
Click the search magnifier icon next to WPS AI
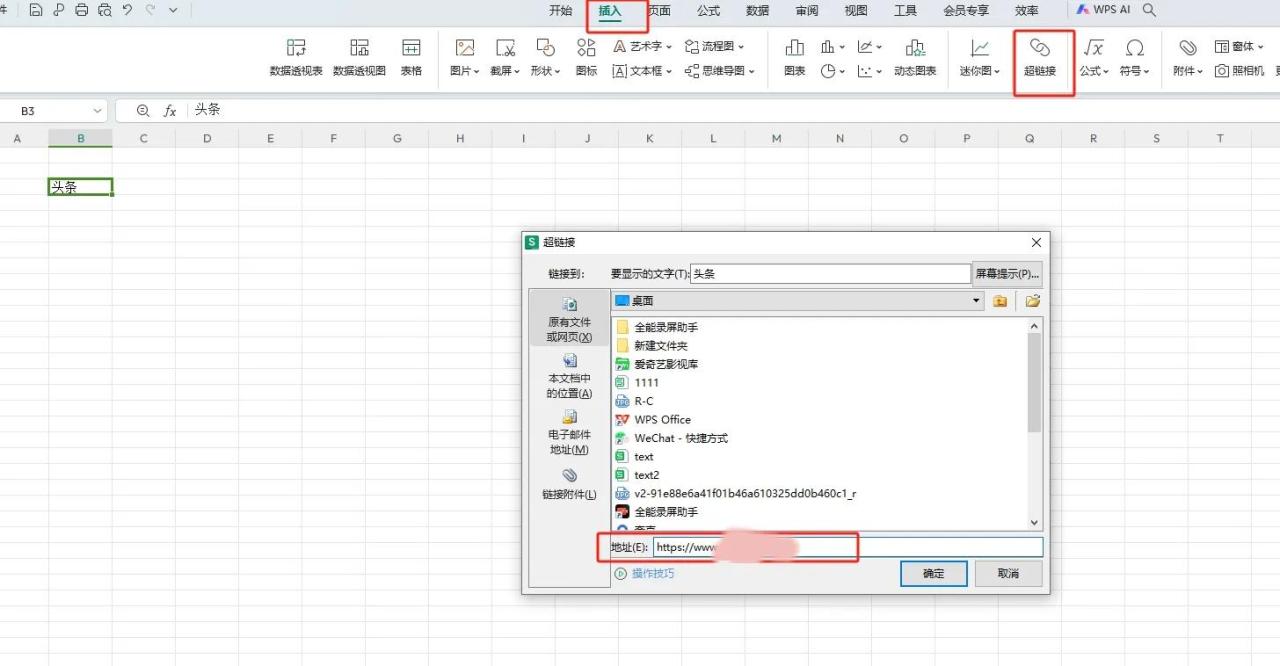(1150, 10)
